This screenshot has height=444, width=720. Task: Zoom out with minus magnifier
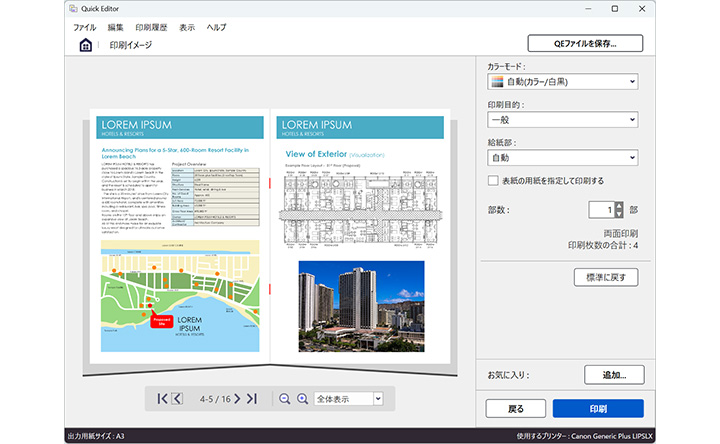284,399
